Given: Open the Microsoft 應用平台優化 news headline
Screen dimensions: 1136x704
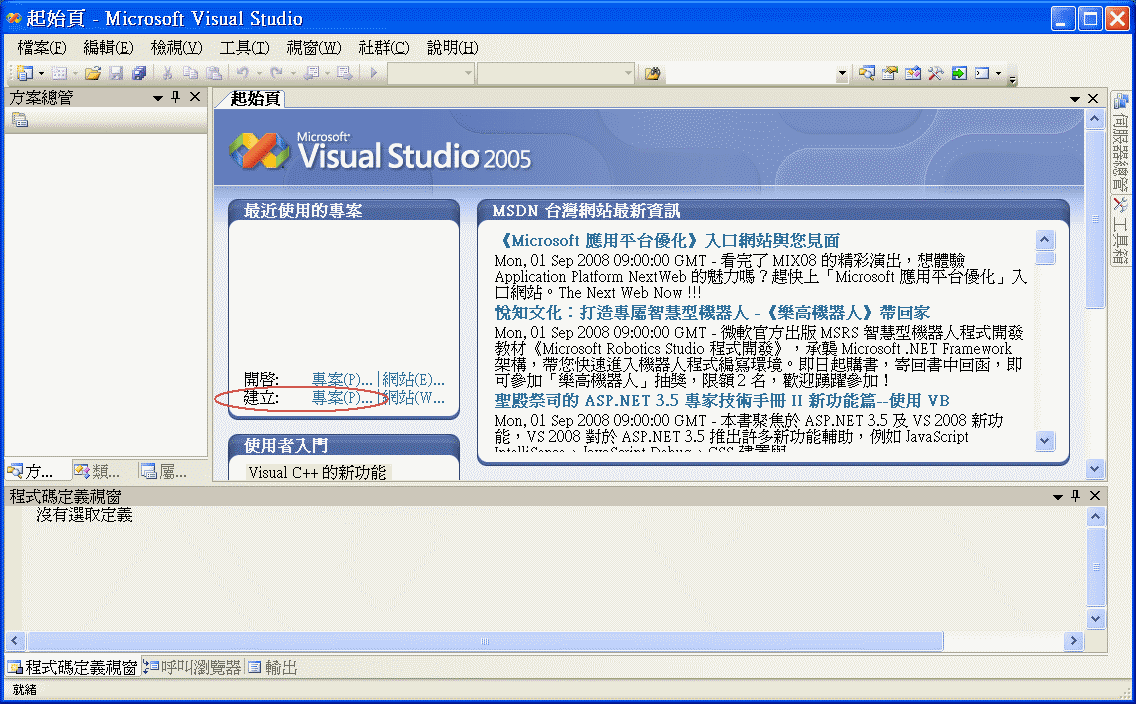Looking at the screenshot, I should tap(667, 240).
